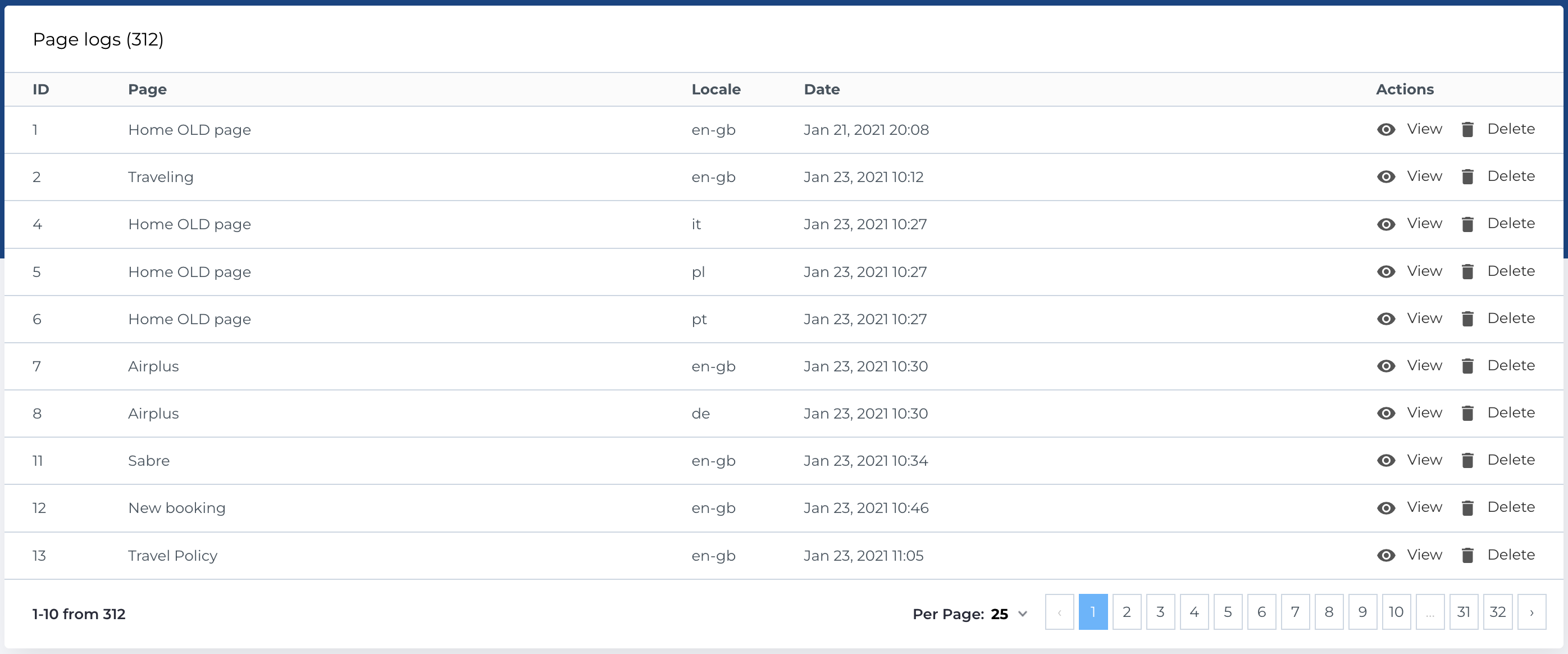
Task: Click the View link for the Traveling entry
Action: tap(1424, 176)
